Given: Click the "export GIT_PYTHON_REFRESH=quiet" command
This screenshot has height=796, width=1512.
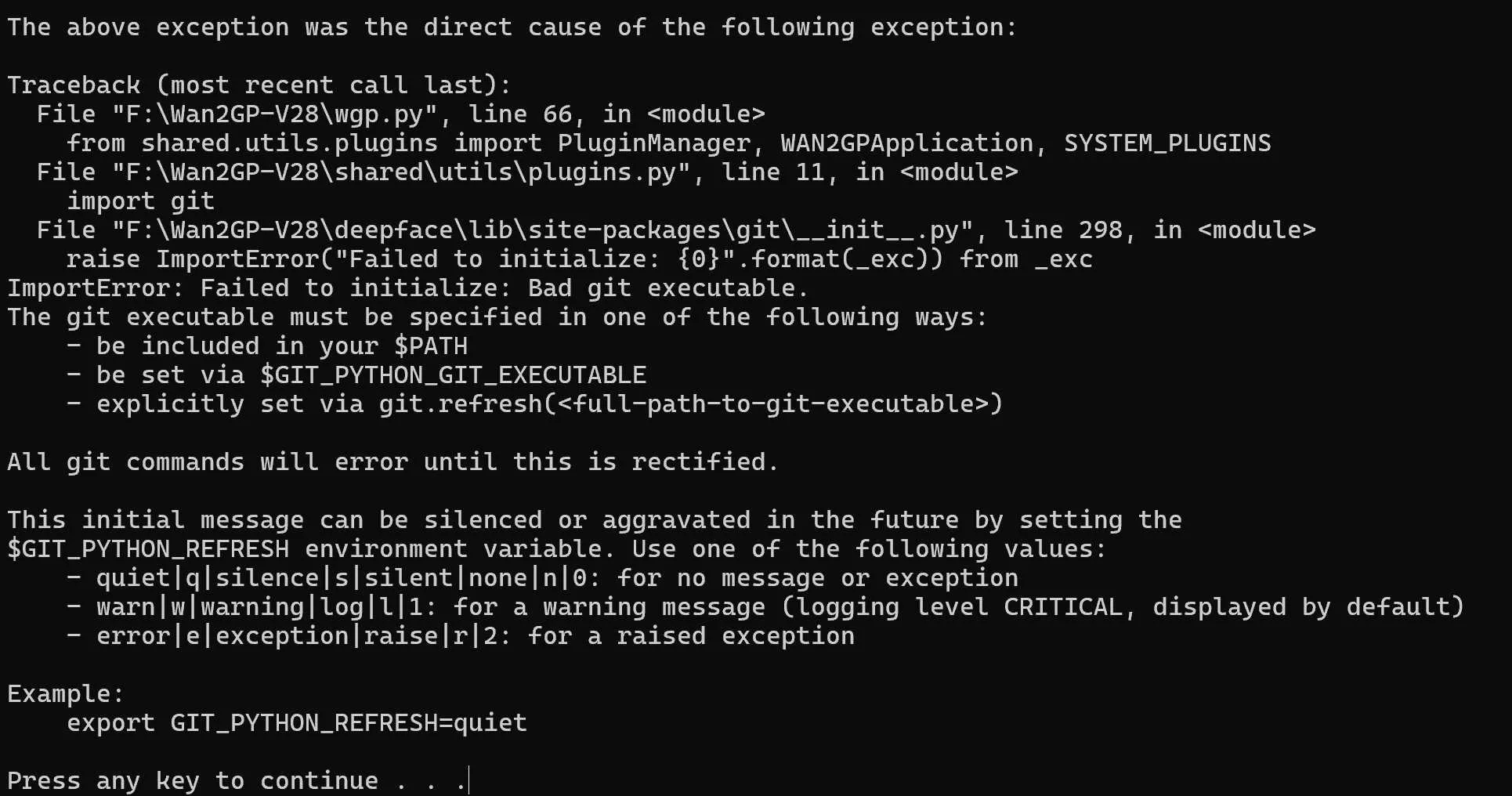Looking at the screenshot, I should pos(297,723).
